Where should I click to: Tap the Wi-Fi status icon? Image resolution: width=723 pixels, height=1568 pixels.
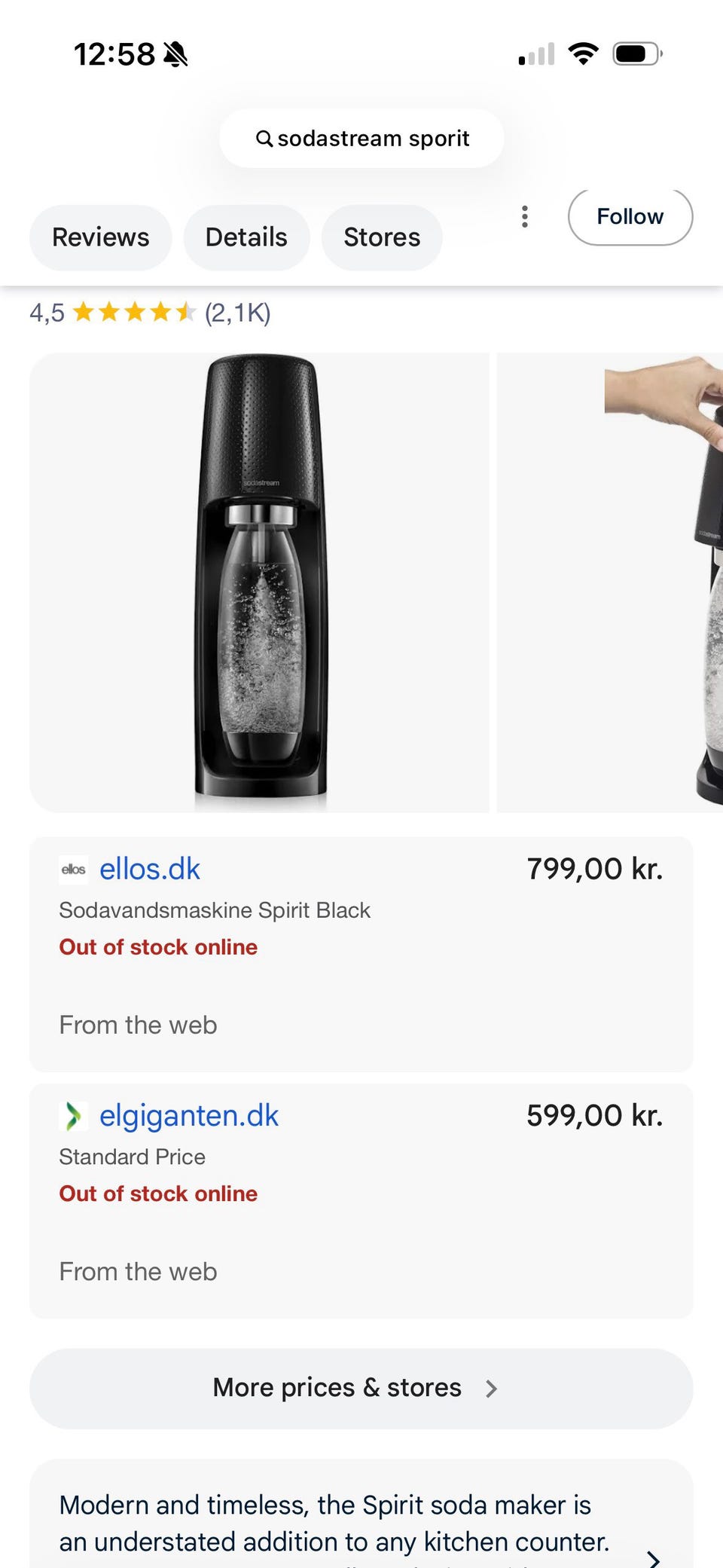[582, 54]
